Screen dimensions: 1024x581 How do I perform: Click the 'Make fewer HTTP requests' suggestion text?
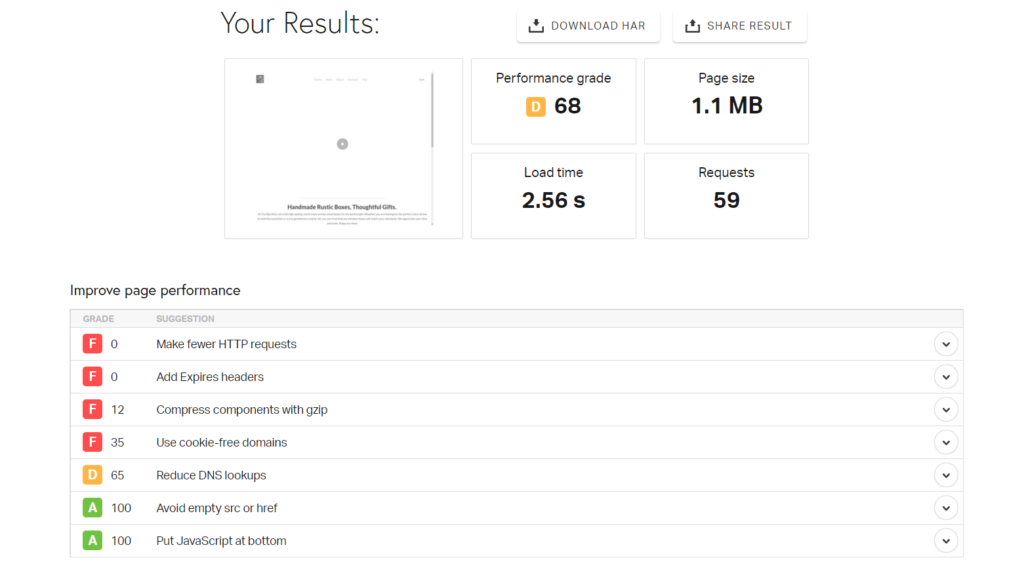pos(226,344)
